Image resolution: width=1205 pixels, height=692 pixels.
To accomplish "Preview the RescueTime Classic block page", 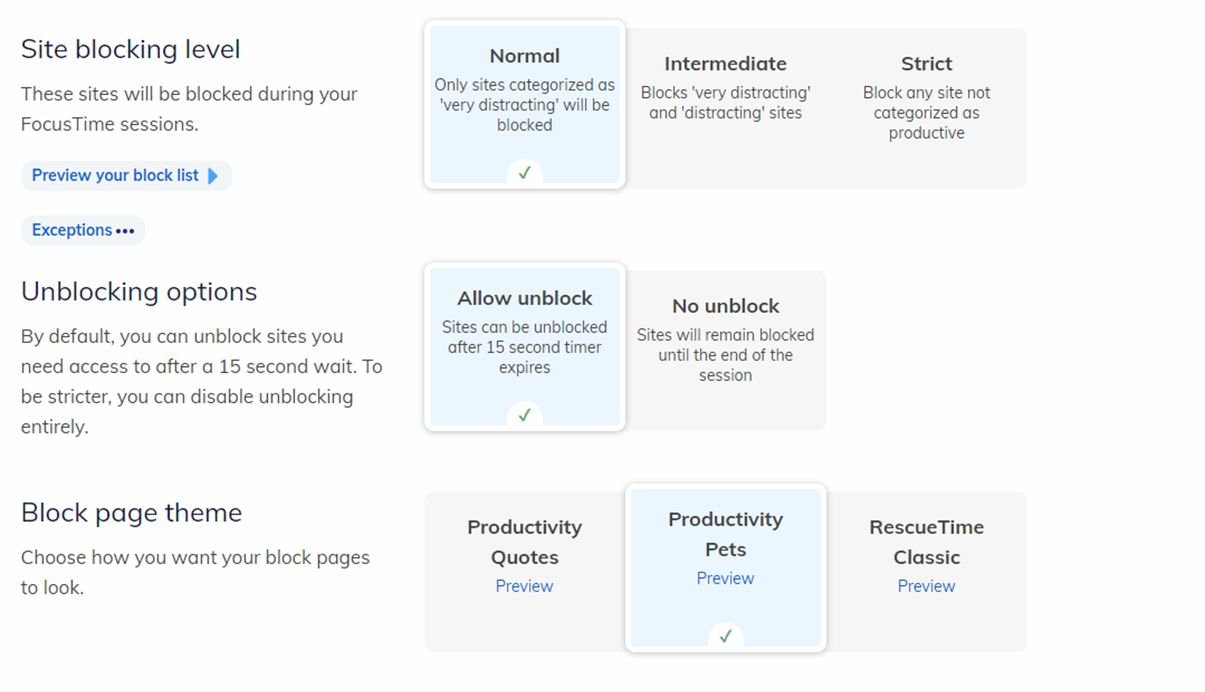I will point(926,586).
